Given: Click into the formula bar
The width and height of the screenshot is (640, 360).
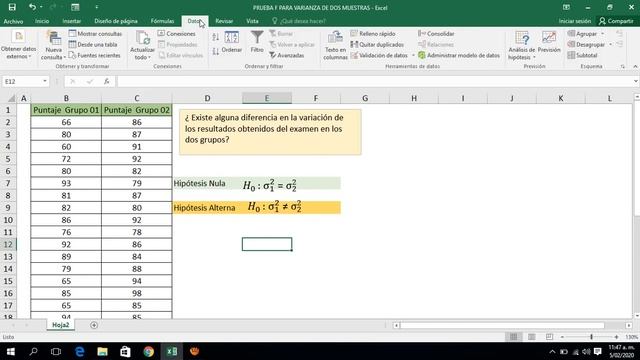Looking at the screenshot, I should coord(375,81).
